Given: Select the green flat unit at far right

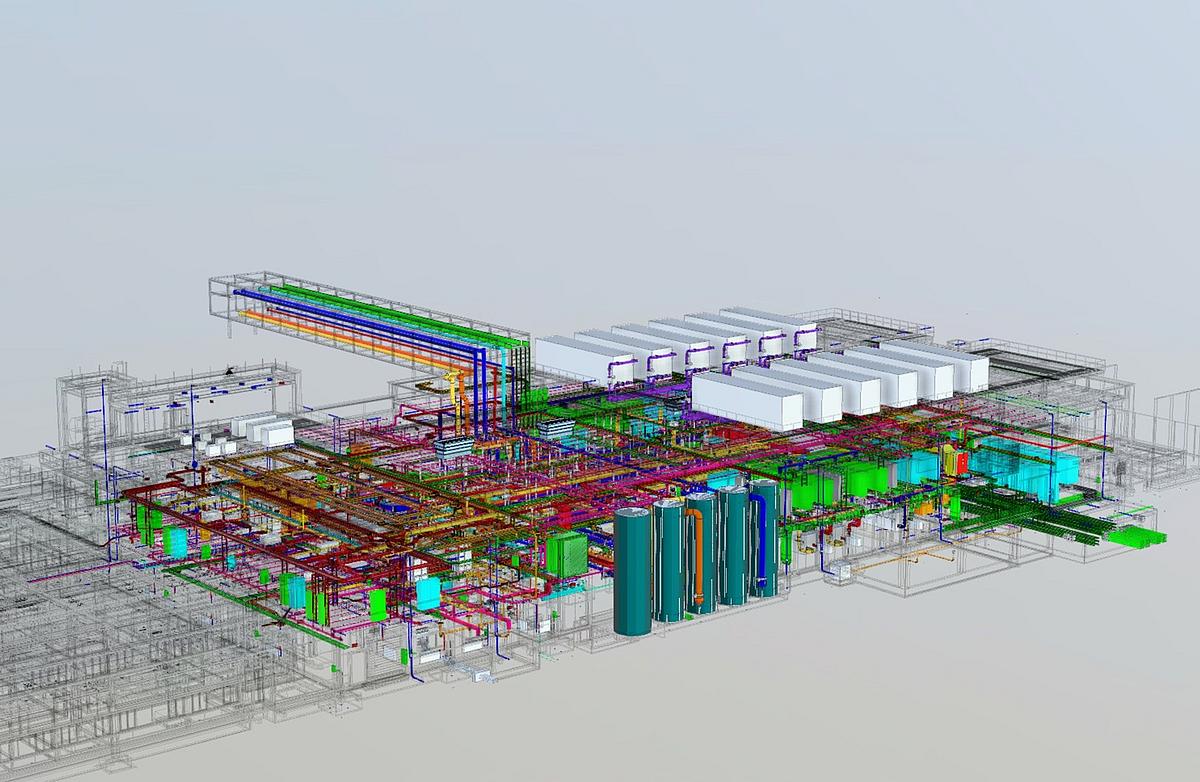Looking at the screenshot, I should tap(1135, 538).
